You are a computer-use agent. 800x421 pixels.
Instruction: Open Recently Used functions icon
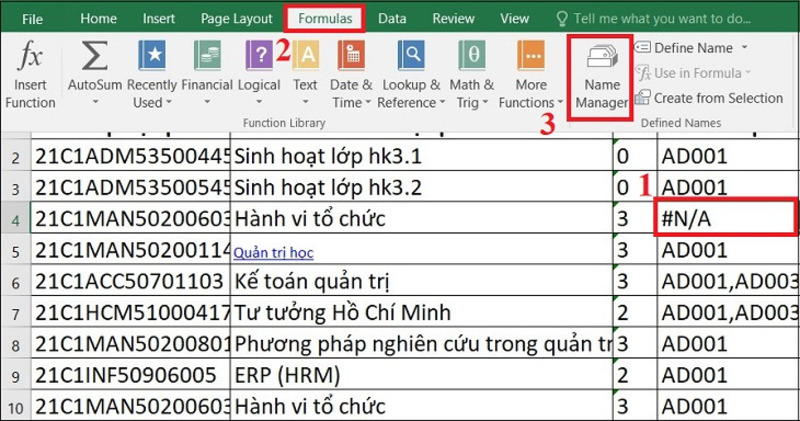[152, 57]
